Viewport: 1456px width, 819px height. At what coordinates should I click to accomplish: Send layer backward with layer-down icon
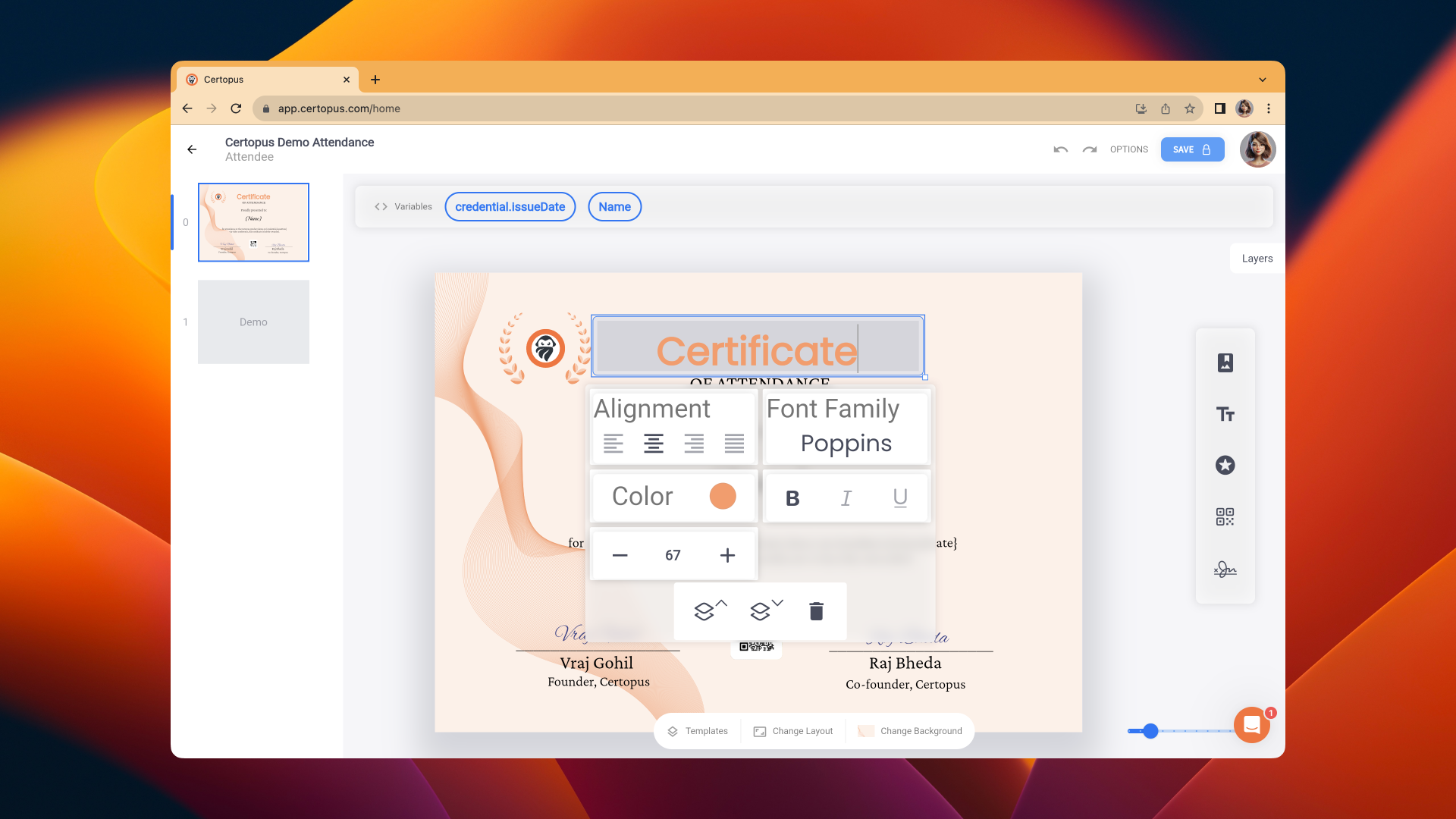pyautogui.click(x=764, y=610)
